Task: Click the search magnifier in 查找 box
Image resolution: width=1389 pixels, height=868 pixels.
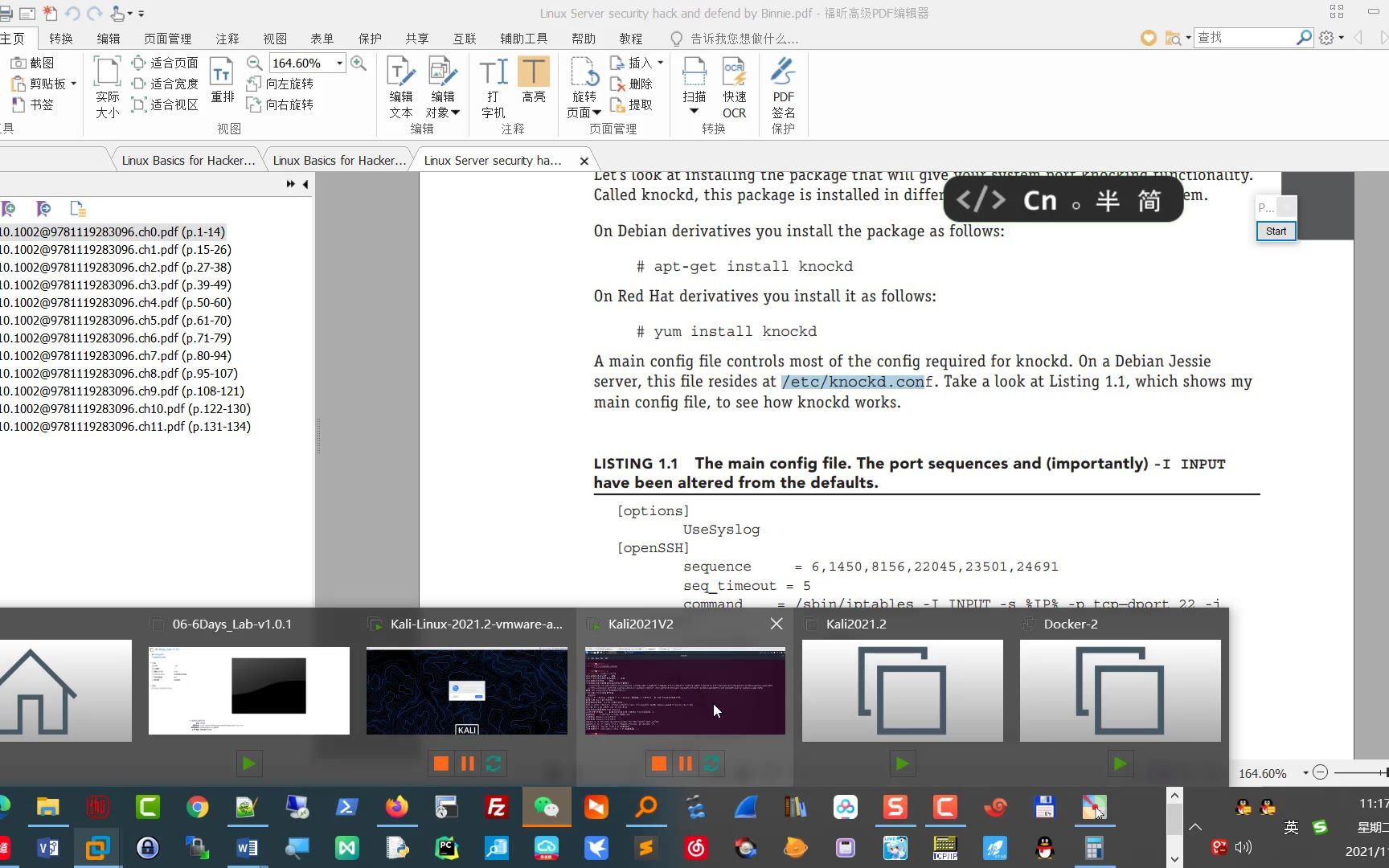Action: tap(1304, 37)
